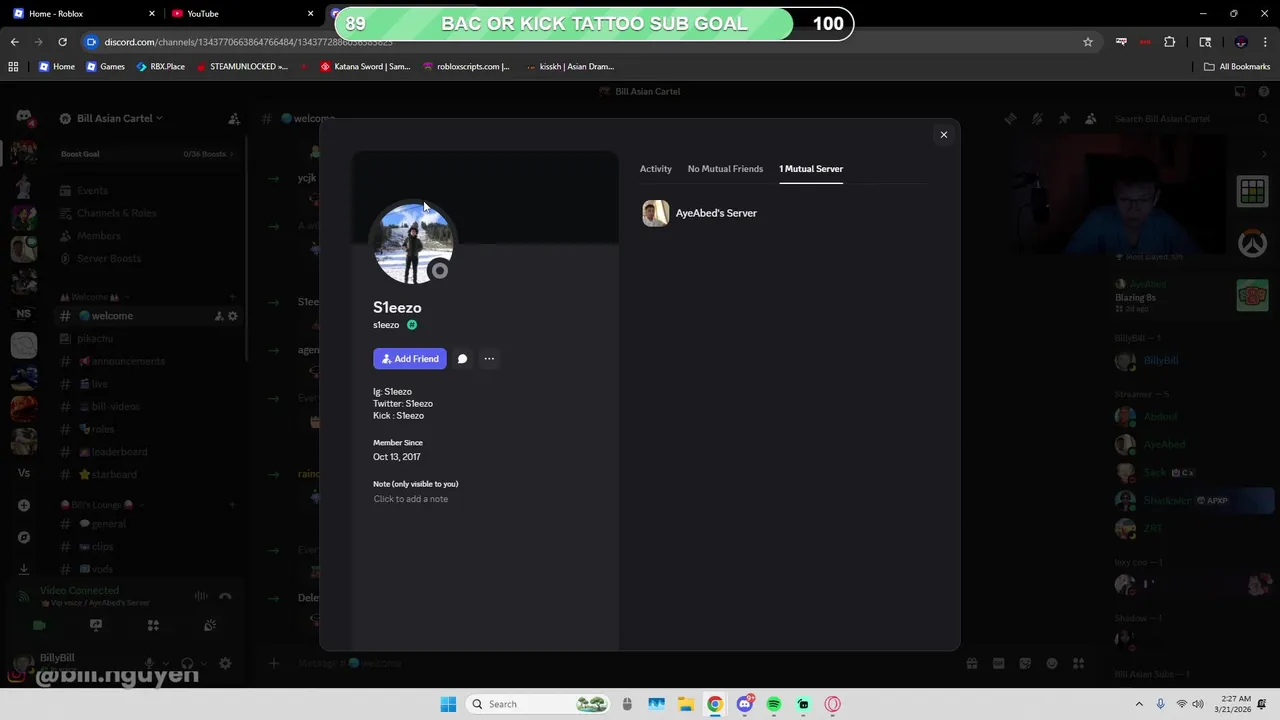Image resolution: width=1280 pixels, height=720 pixels.
Task: Open the three-dot More options on profile
Action: 489,359
